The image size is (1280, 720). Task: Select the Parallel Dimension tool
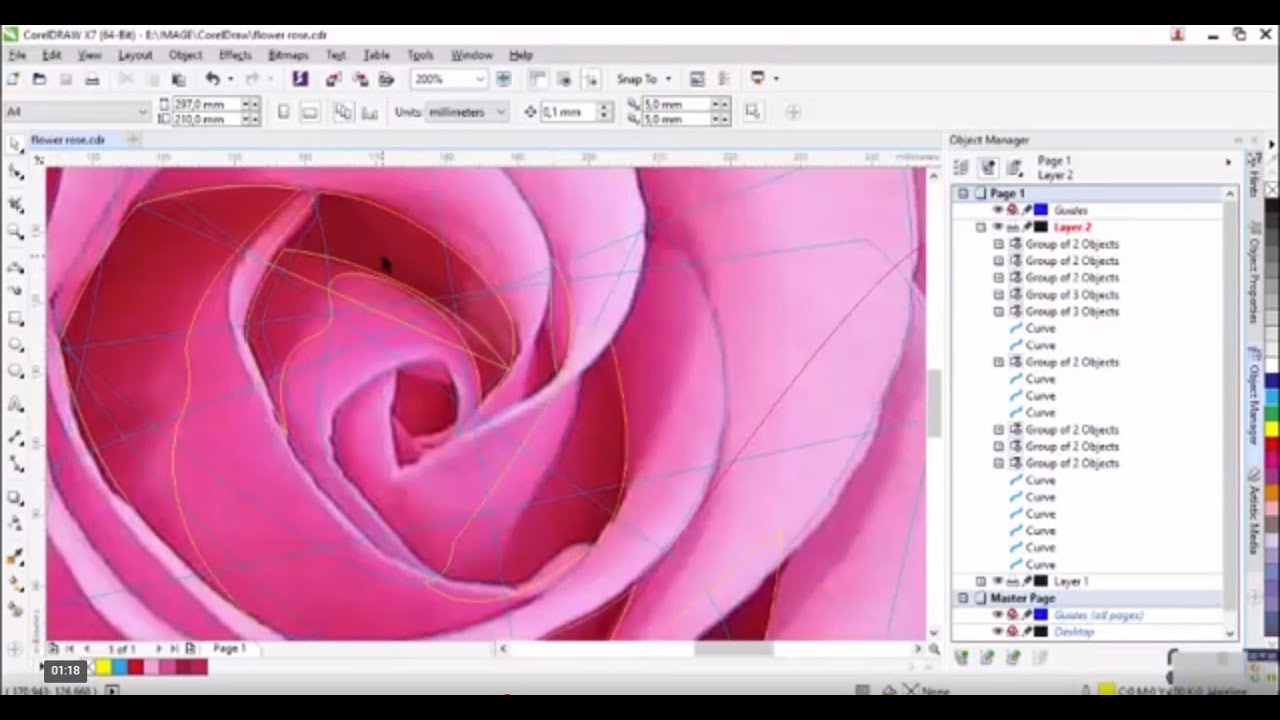15,438
